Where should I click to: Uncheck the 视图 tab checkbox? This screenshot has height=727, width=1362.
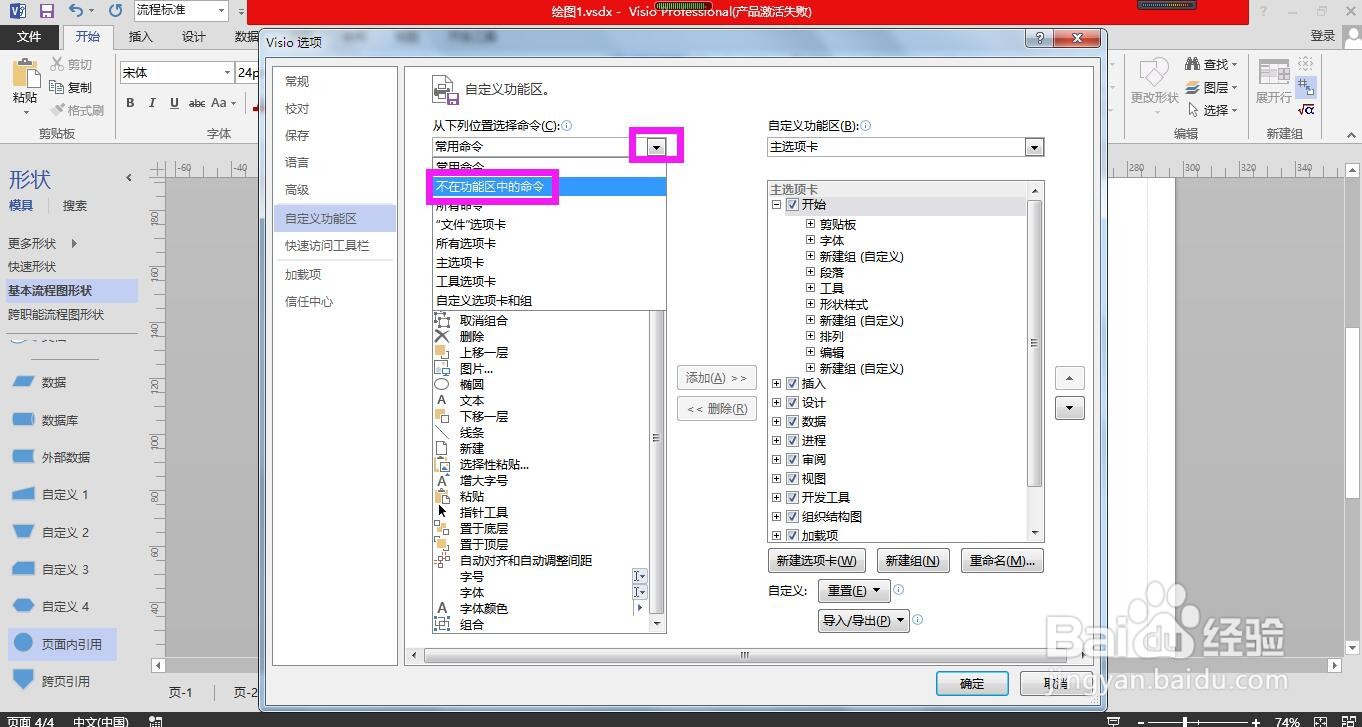(x=792, y=478)
